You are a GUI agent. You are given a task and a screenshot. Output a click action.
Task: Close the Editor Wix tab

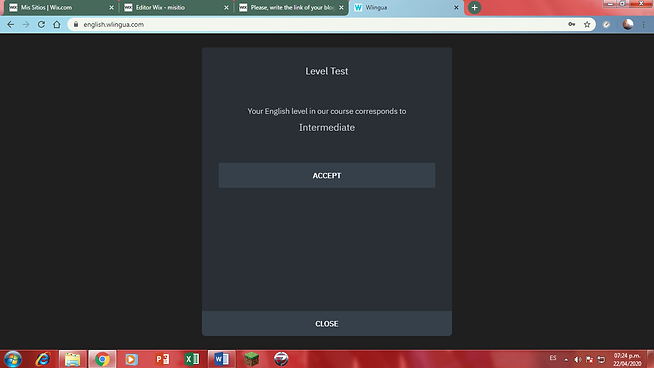(226, 8)
